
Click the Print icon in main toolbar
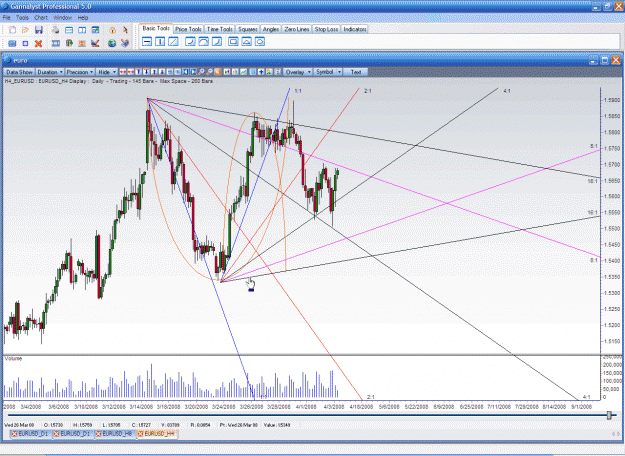tap(55, 30)
